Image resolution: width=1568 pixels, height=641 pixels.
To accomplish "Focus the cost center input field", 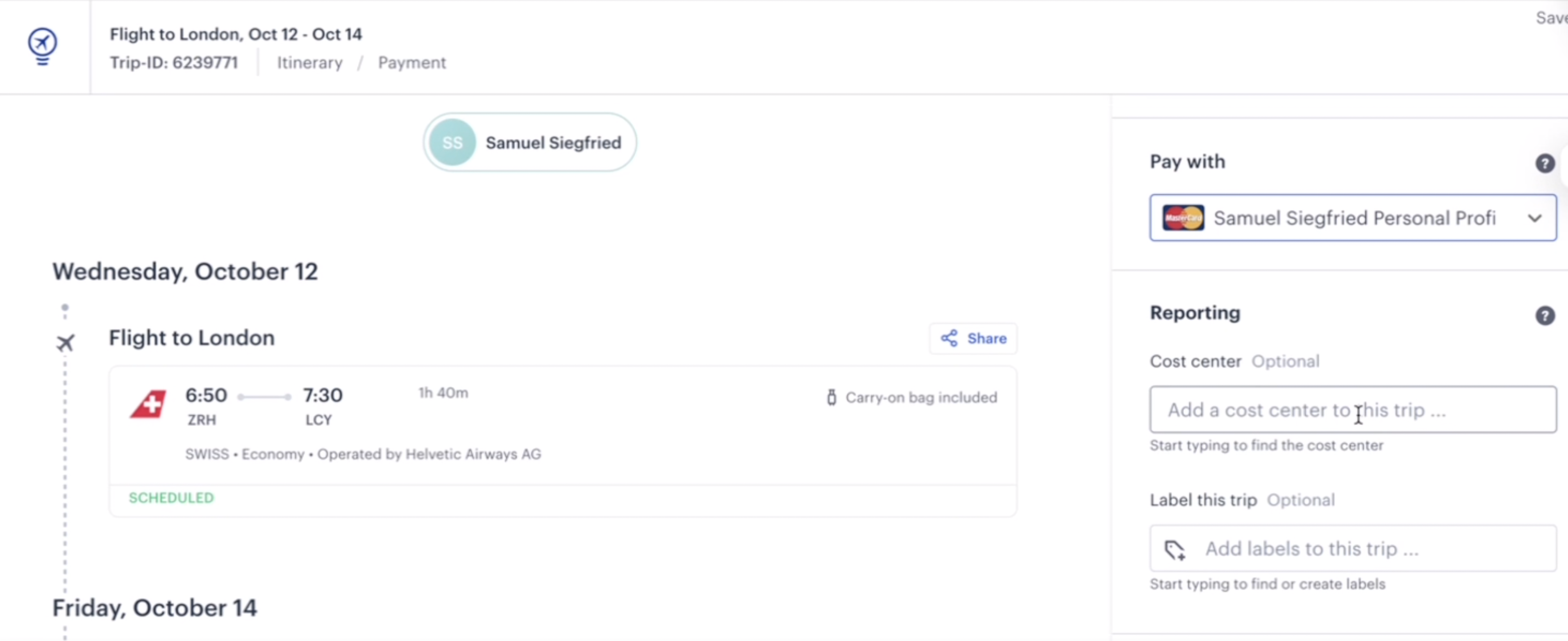I will pos(1352,410).
